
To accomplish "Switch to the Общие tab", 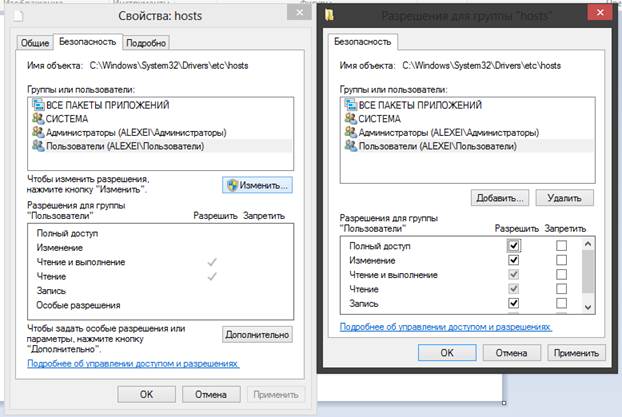I will coord(34,42).
